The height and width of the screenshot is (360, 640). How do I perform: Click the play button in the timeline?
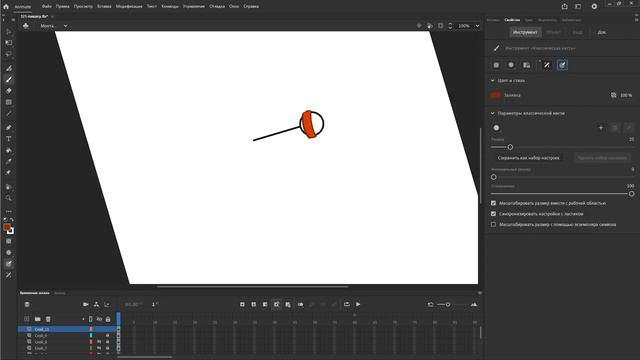click(358, 304)
